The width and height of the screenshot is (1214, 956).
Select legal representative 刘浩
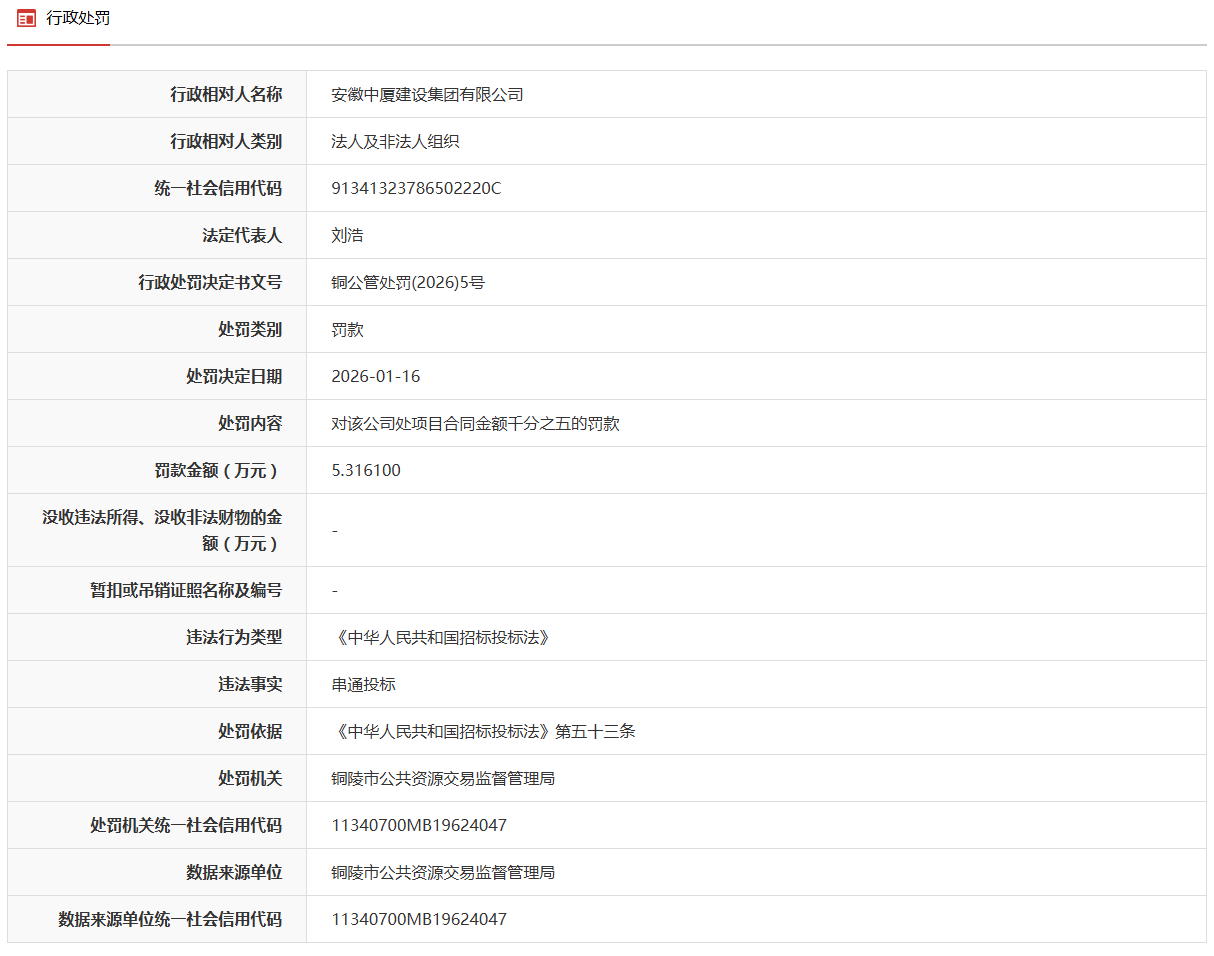tap(347, 236)
